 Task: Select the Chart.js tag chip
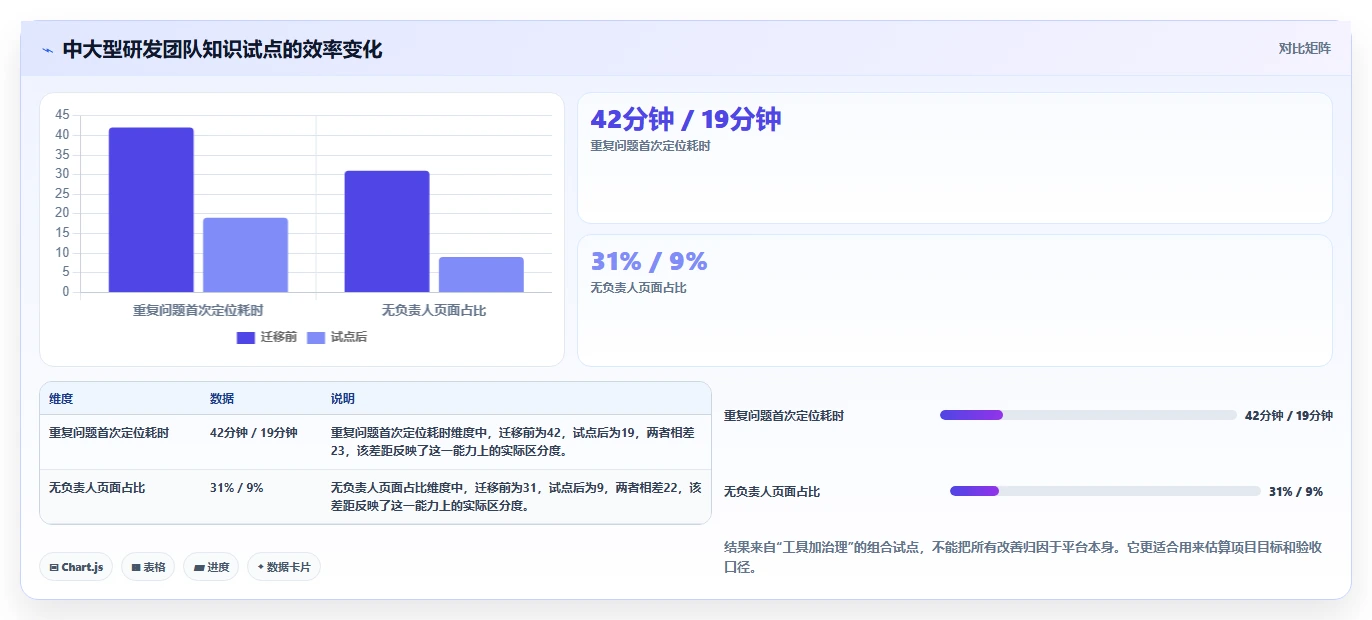(76, 567)
